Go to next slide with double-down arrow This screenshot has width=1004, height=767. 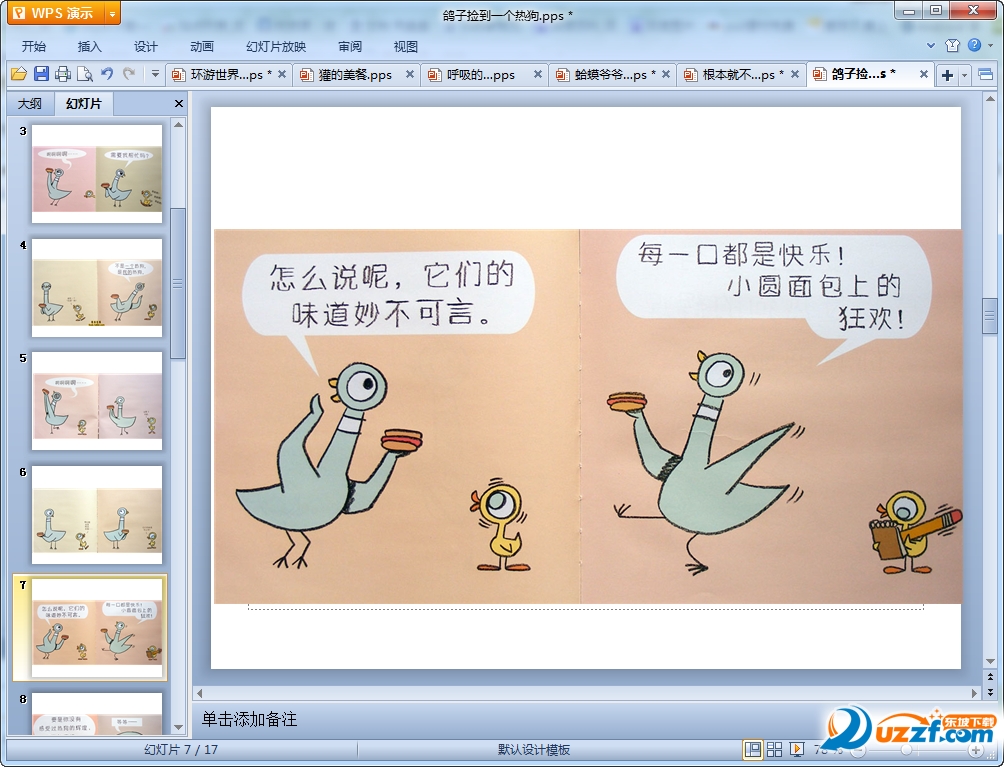pos(990,692)
